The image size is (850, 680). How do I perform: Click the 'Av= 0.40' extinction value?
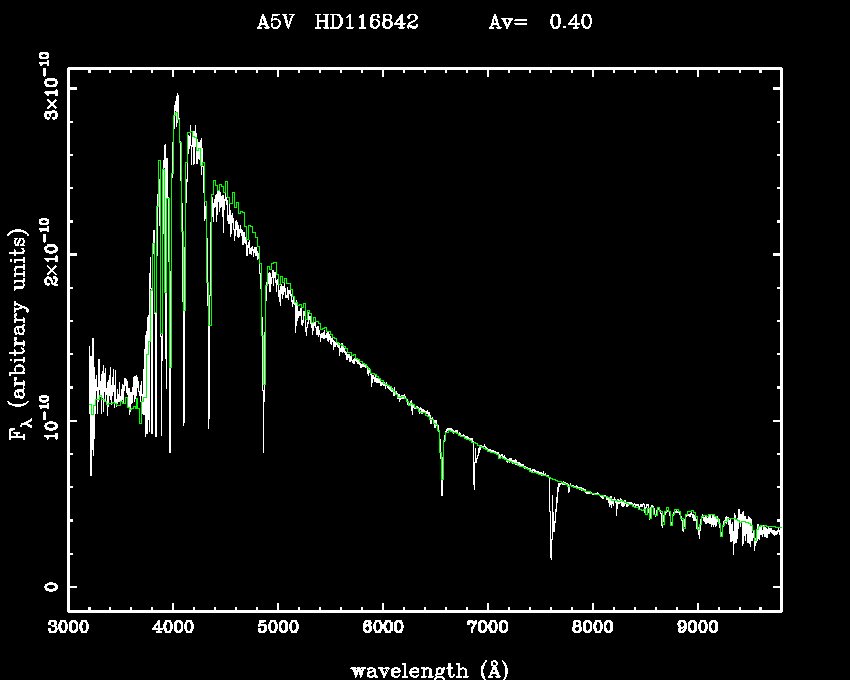[x=540, y=22]
